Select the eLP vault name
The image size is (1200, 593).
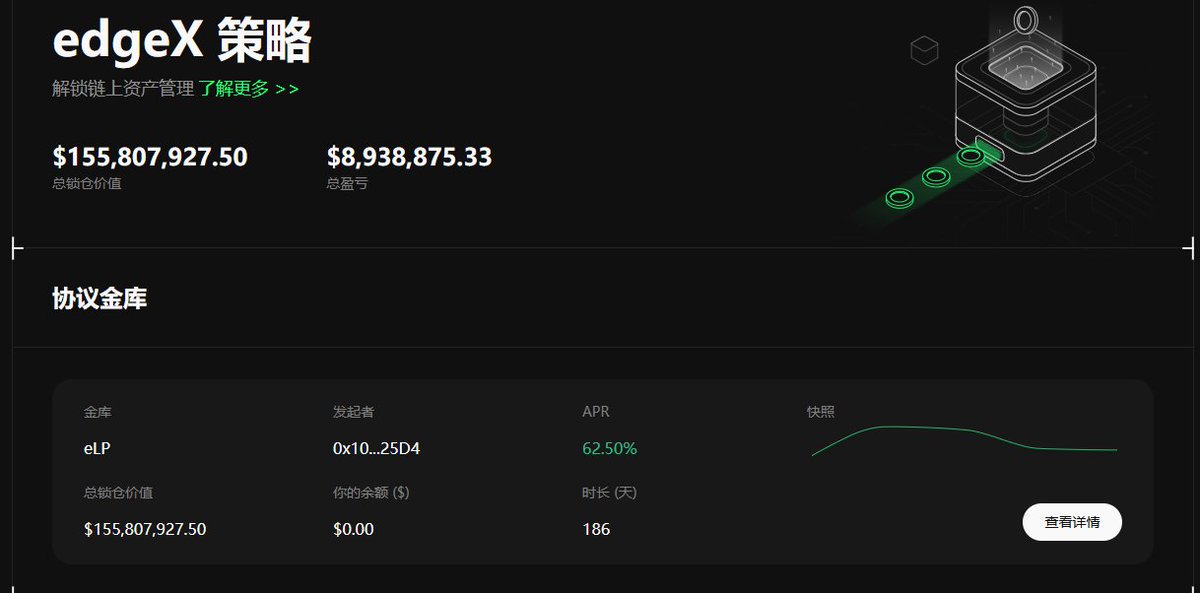97,449
